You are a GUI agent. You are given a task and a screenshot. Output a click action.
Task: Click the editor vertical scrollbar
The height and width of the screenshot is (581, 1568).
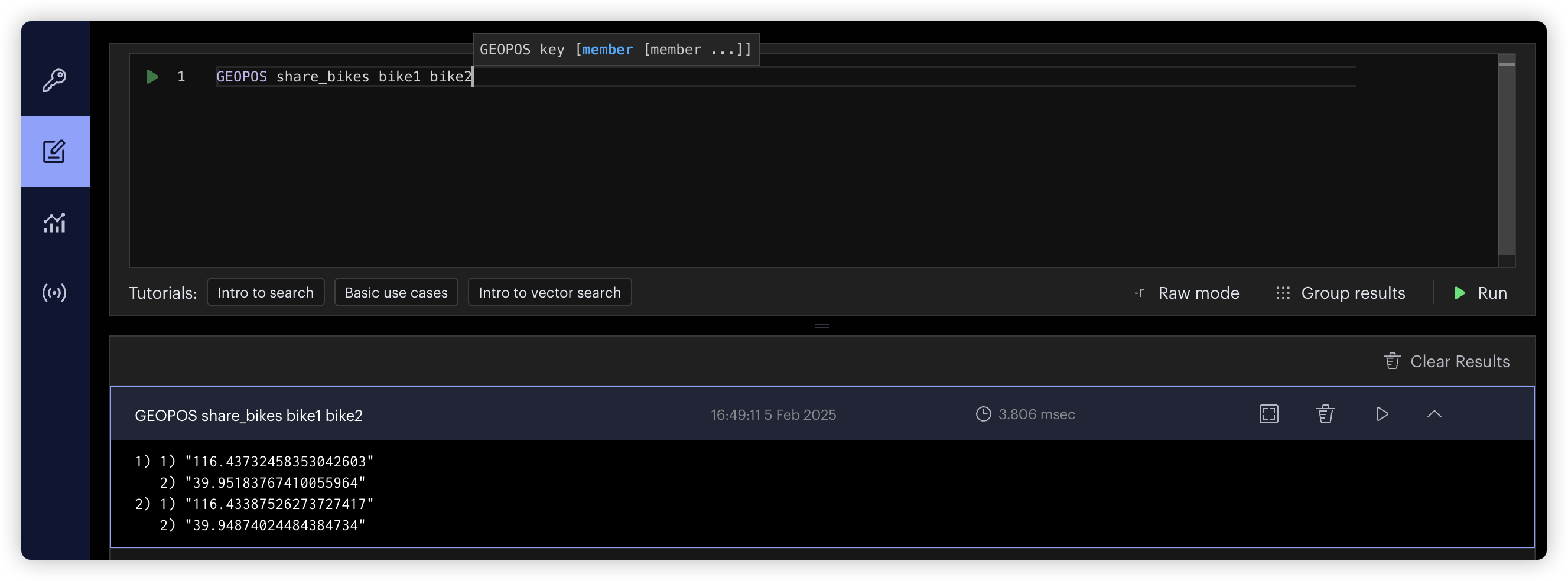coord(1506,158)
